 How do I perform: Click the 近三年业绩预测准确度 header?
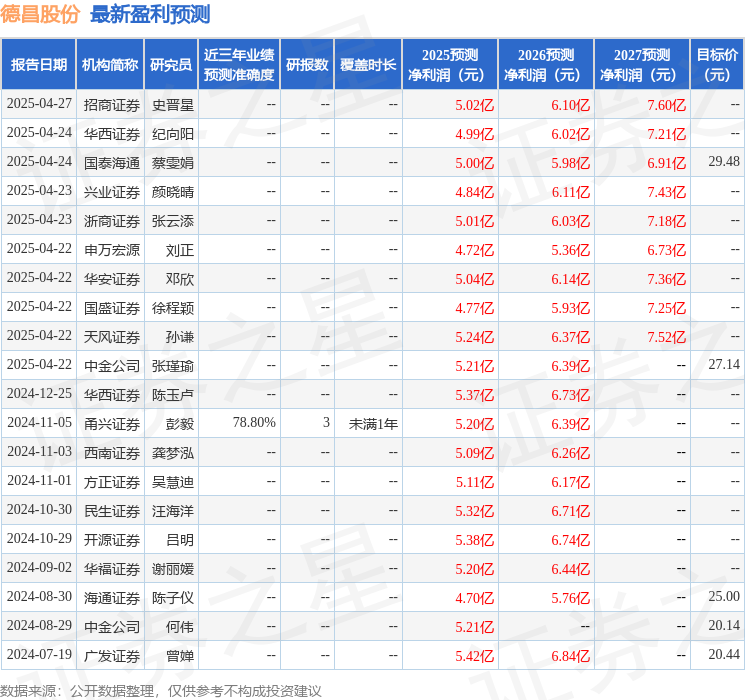(239, 65)
